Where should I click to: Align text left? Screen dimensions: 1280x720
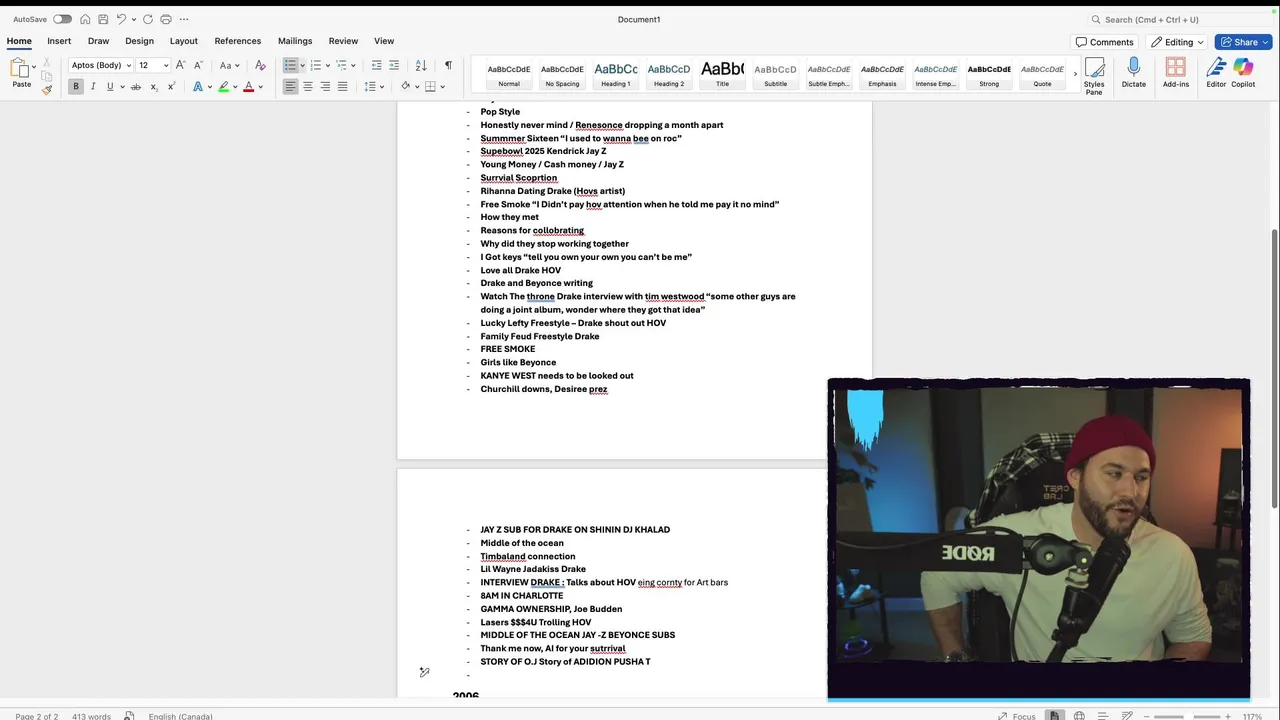(290, 87)
